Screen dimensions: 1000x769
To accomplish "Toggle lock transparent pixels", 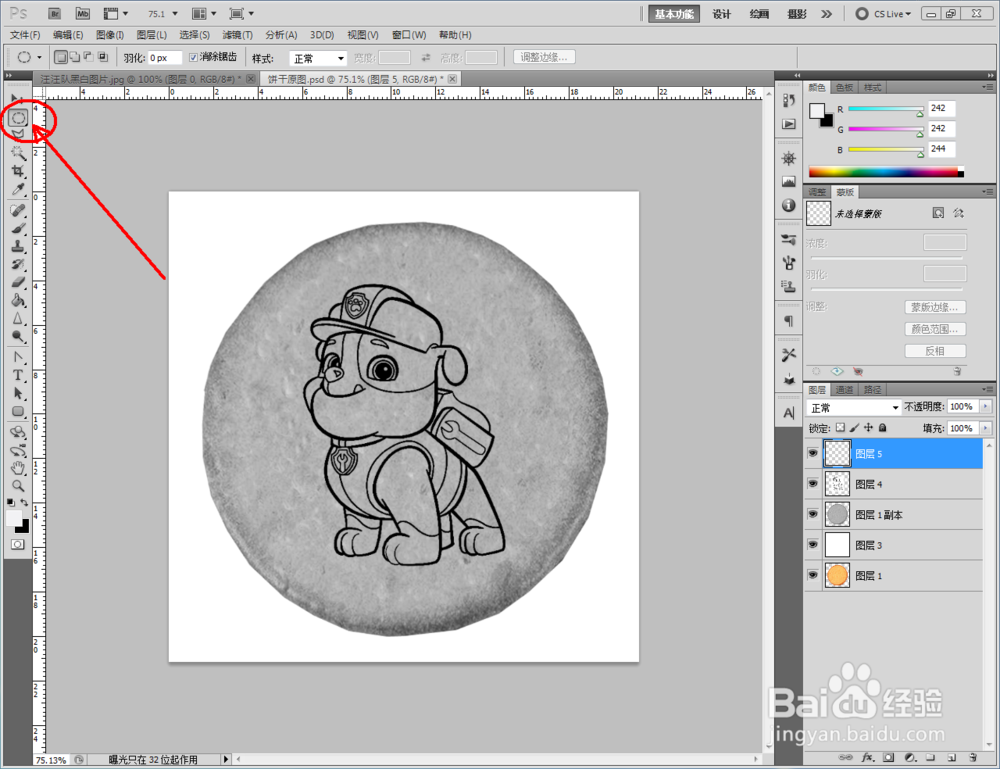I will pos(841,428).
